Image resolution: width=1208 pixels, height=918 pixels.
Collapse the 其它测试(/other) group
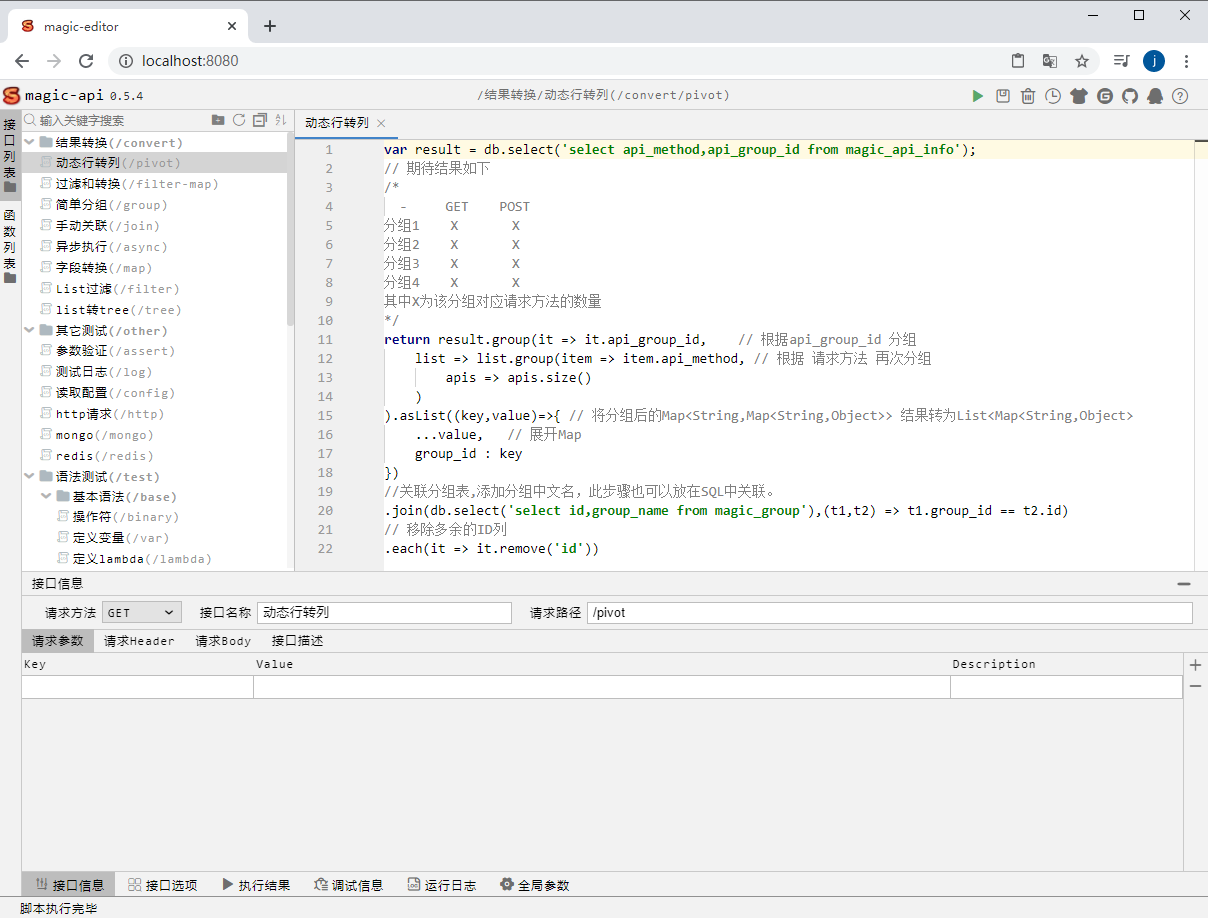coord(30,330)
